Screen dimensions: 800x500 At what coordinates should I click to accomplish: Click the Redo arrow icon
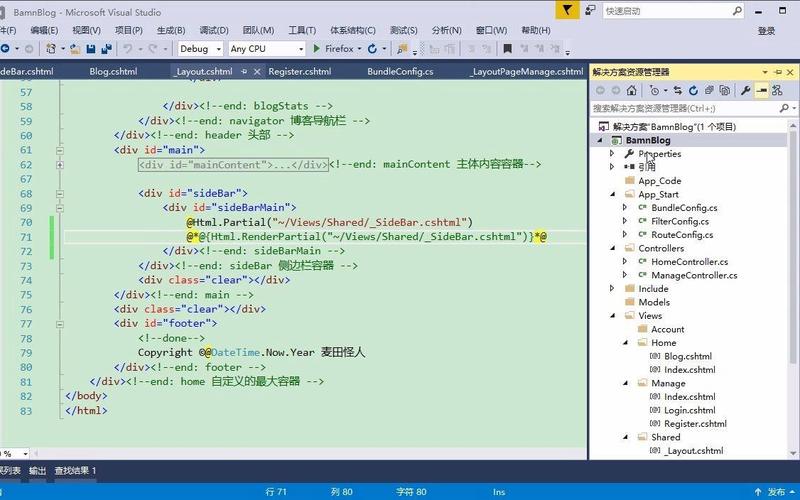pos(153,49)
